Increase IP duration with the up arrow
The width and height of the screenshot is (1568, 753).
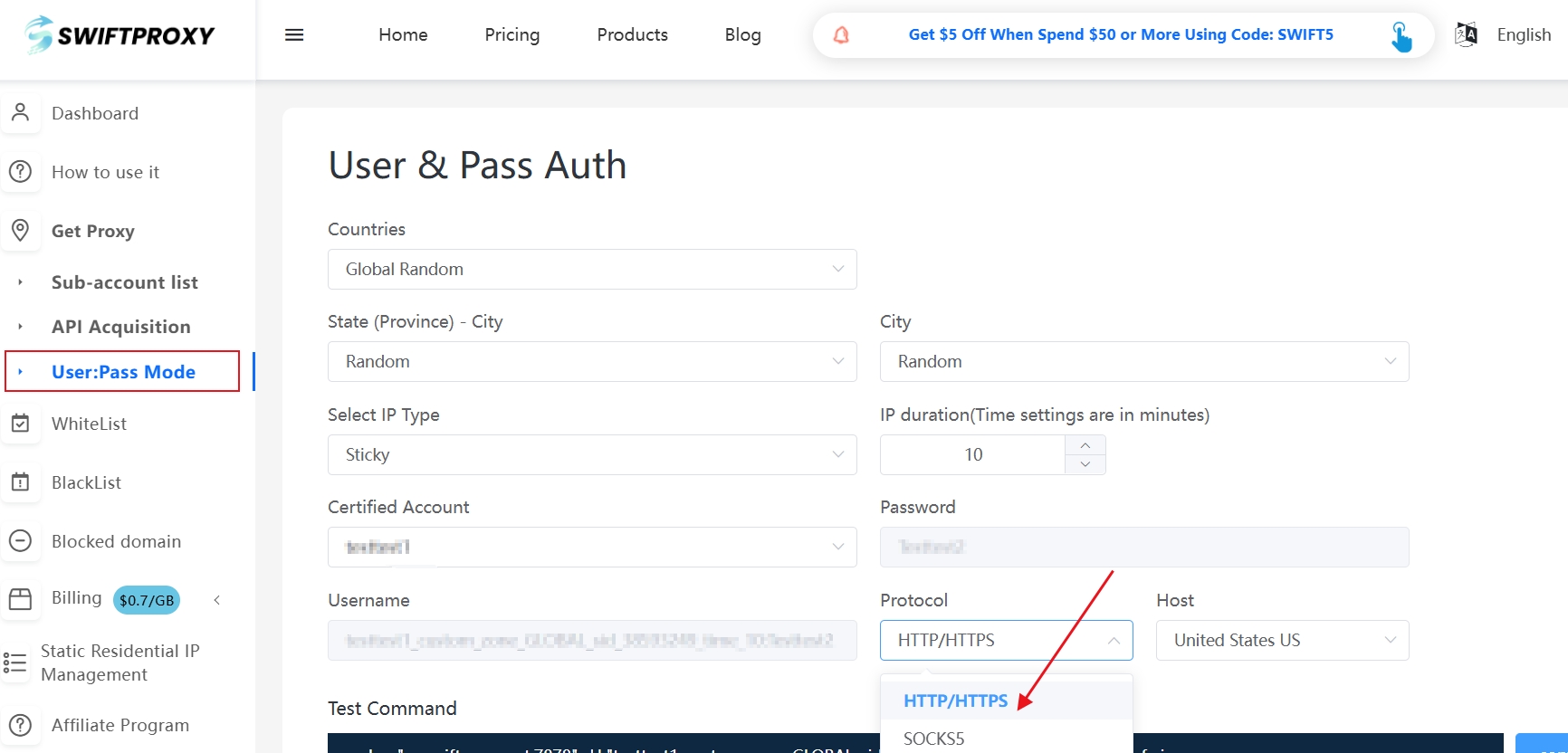[1085, 445]
